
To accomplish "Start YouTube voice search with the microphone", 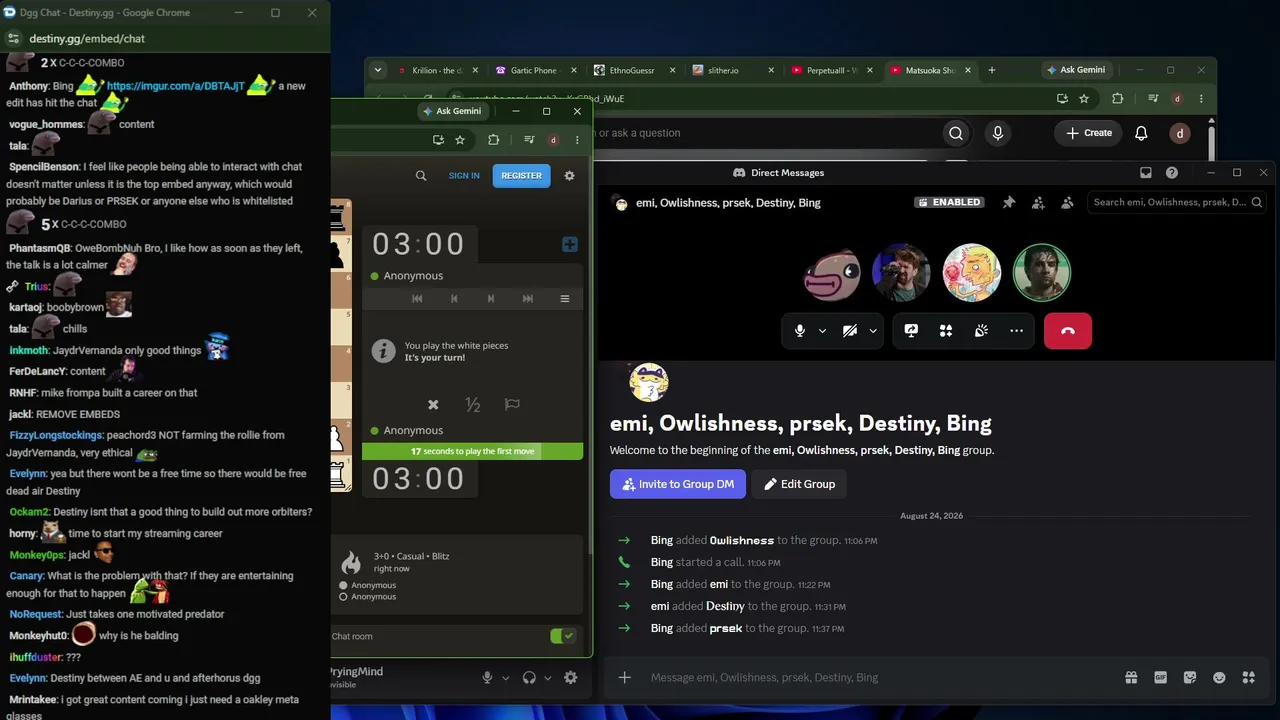I will [x=997, y=133].
